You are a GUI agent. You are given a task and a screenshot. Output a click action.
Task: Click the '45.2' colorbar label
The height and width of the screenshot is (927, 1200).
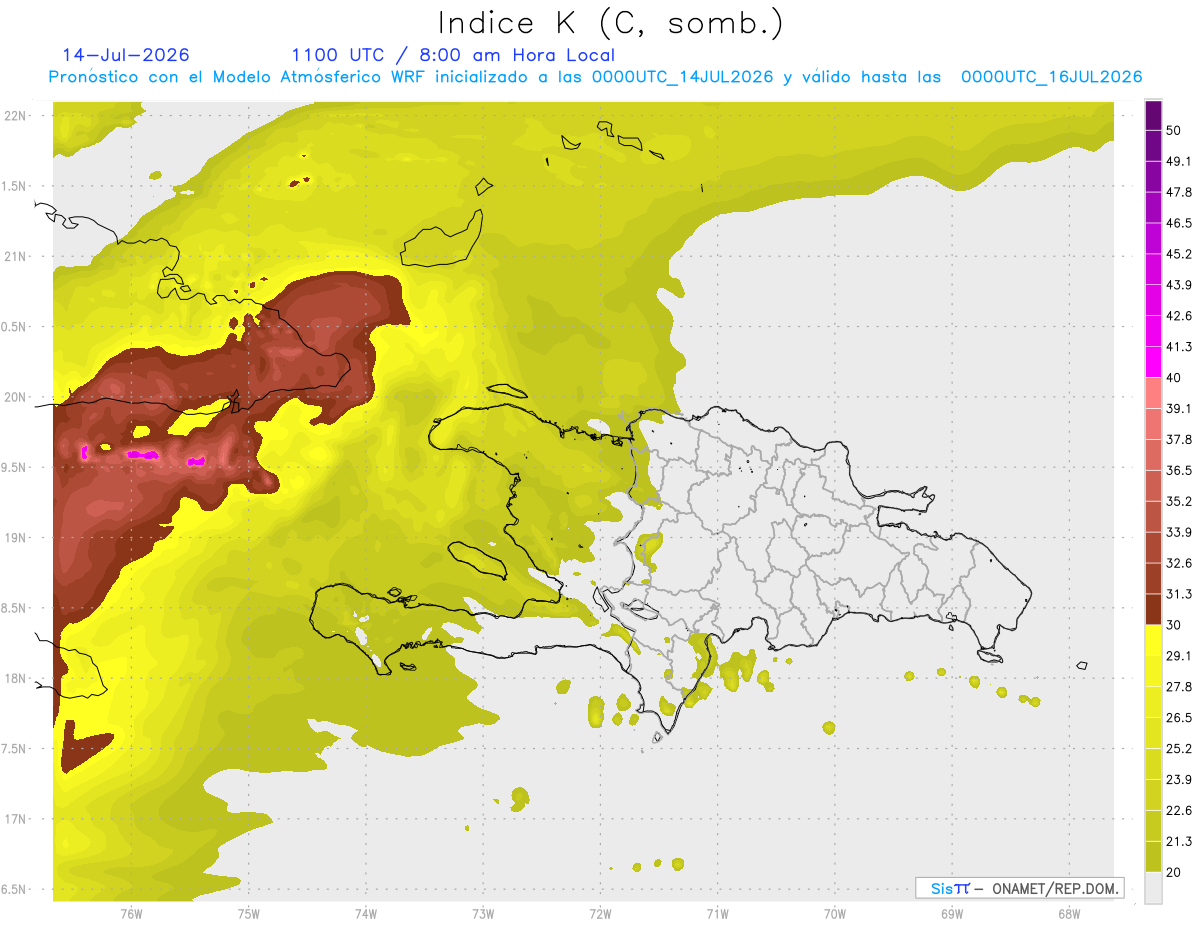tap(1179, 254)
